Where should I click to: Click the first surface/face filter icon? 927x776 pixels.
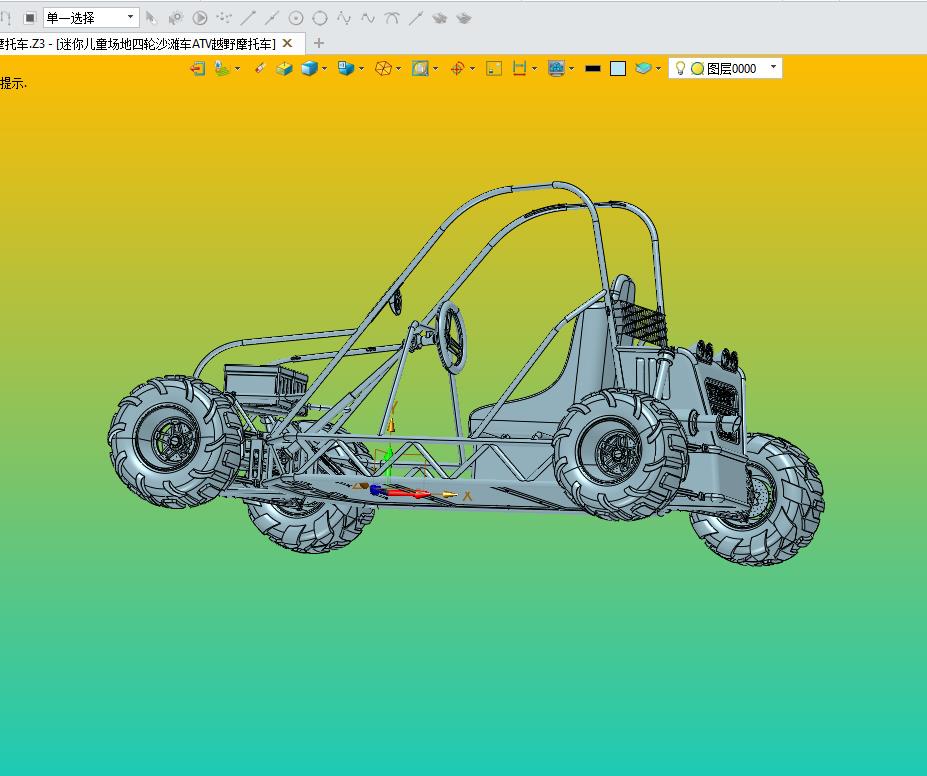[x=439, y=18]
